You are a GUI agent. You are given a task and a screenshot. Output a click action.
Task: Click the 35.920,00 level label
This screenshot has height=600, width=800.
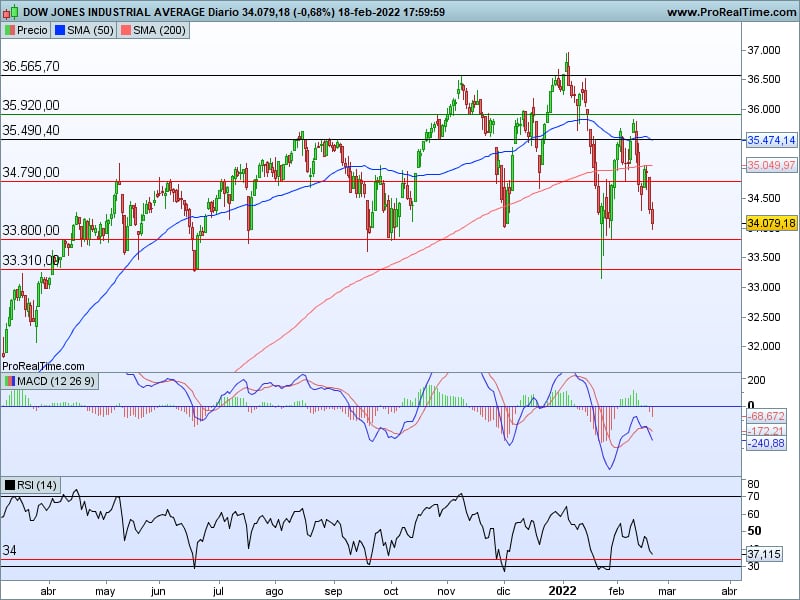tap(31, 105)
